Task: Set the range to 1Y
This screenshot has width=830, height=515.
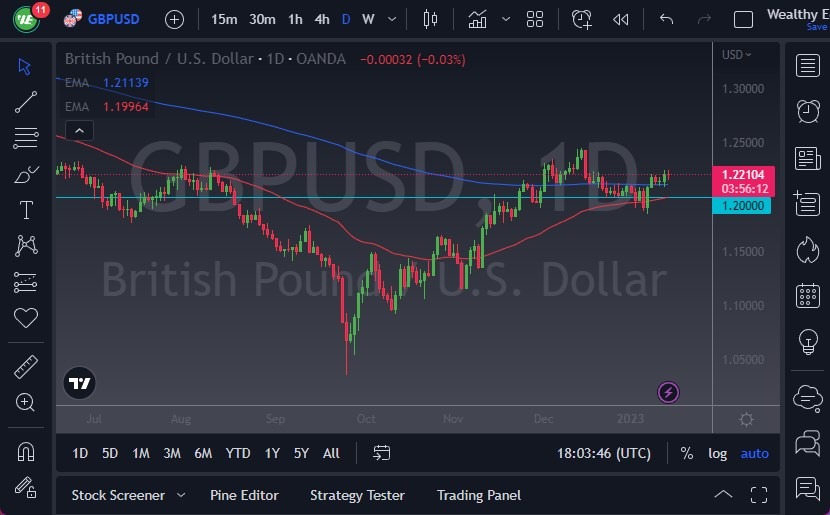Action: pos(272,454)
